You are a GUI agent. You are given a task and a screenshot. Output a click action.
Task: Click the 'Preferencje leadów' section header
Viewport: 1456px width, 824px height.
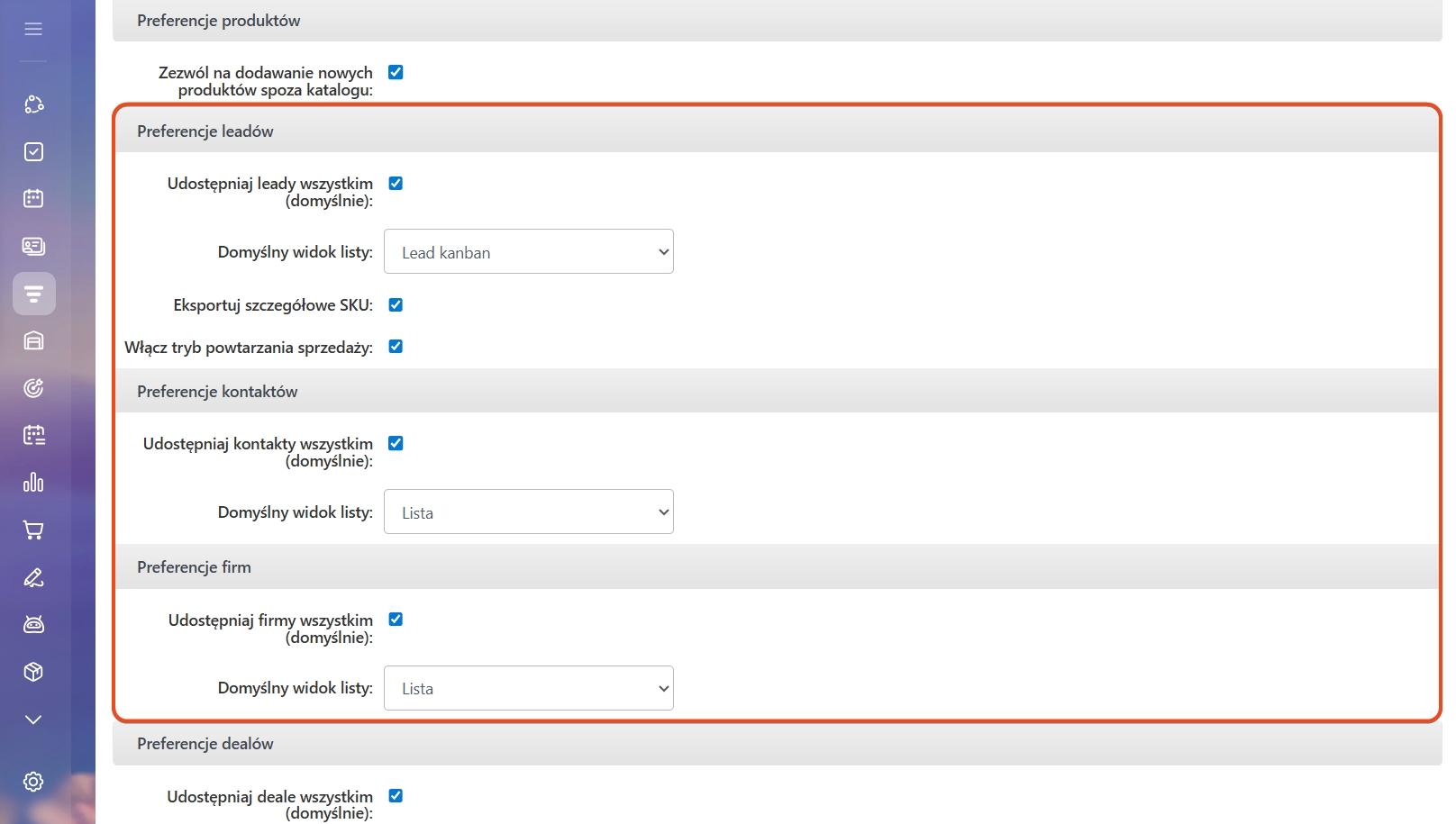tap(205, 131)
